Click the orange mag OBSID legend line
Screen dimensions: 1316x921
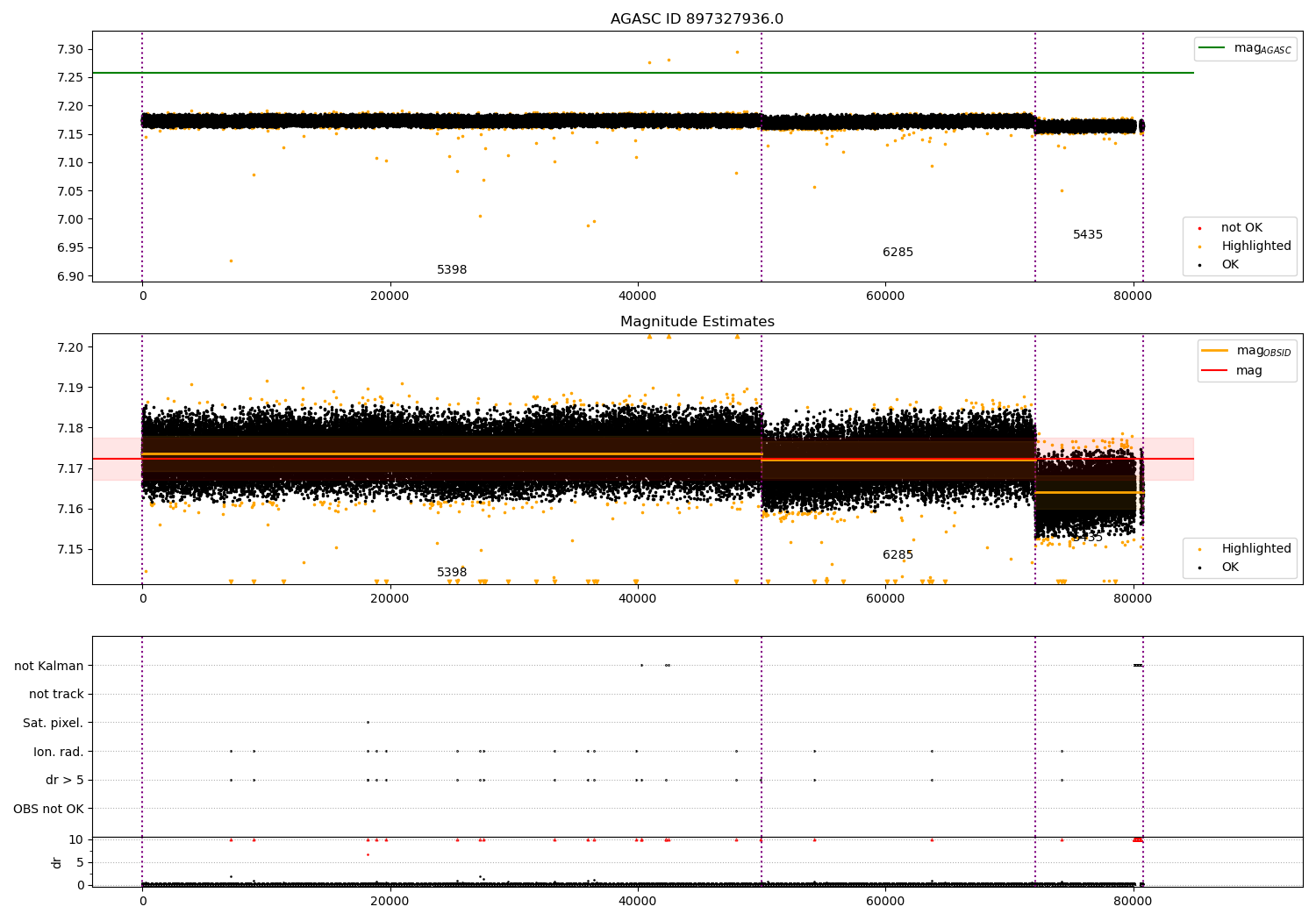(x=1215, y=351)
